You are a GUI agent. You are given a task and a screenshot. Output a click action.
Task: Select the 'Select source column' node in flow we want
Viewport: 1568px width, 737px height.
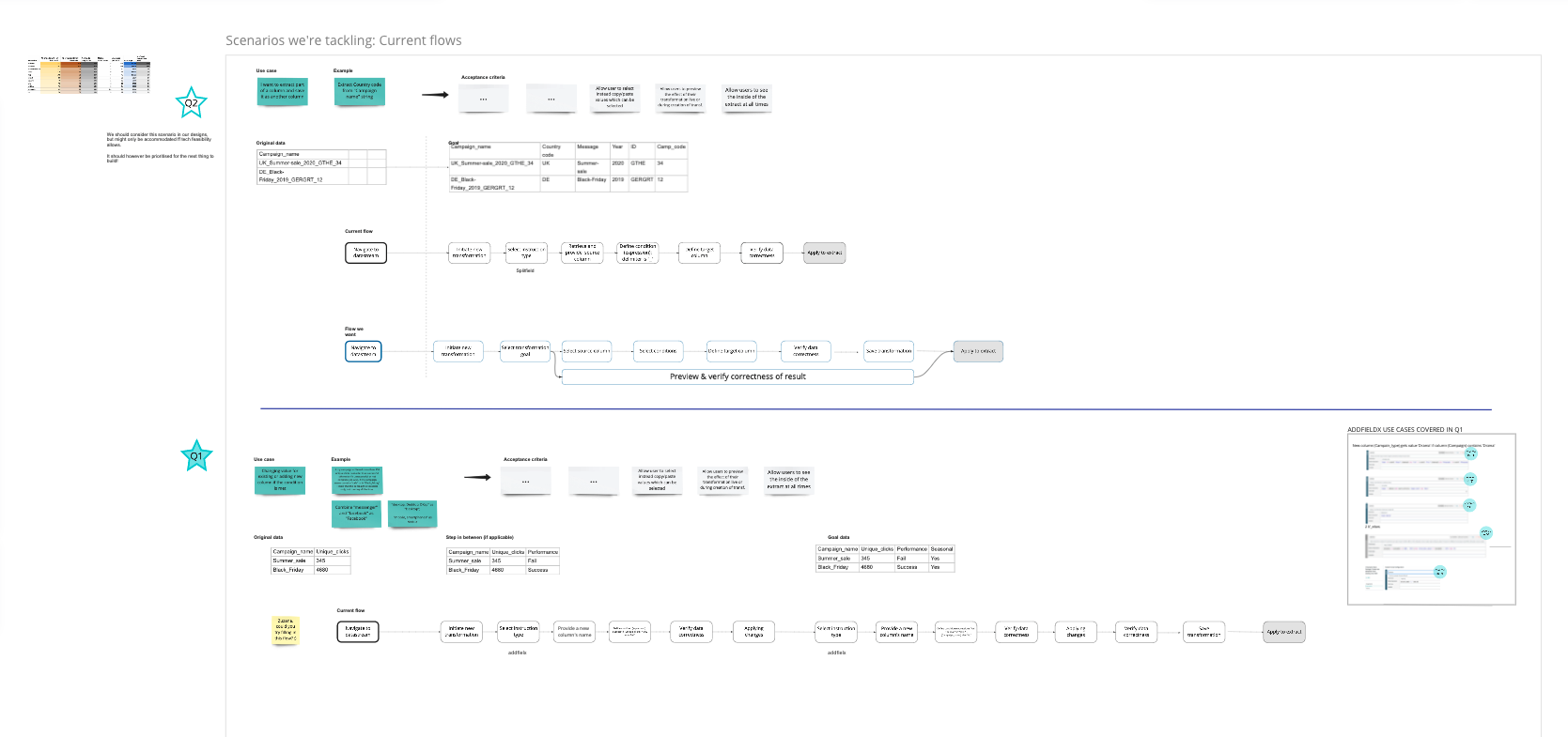pyautogui.click(x=586, y=351)
